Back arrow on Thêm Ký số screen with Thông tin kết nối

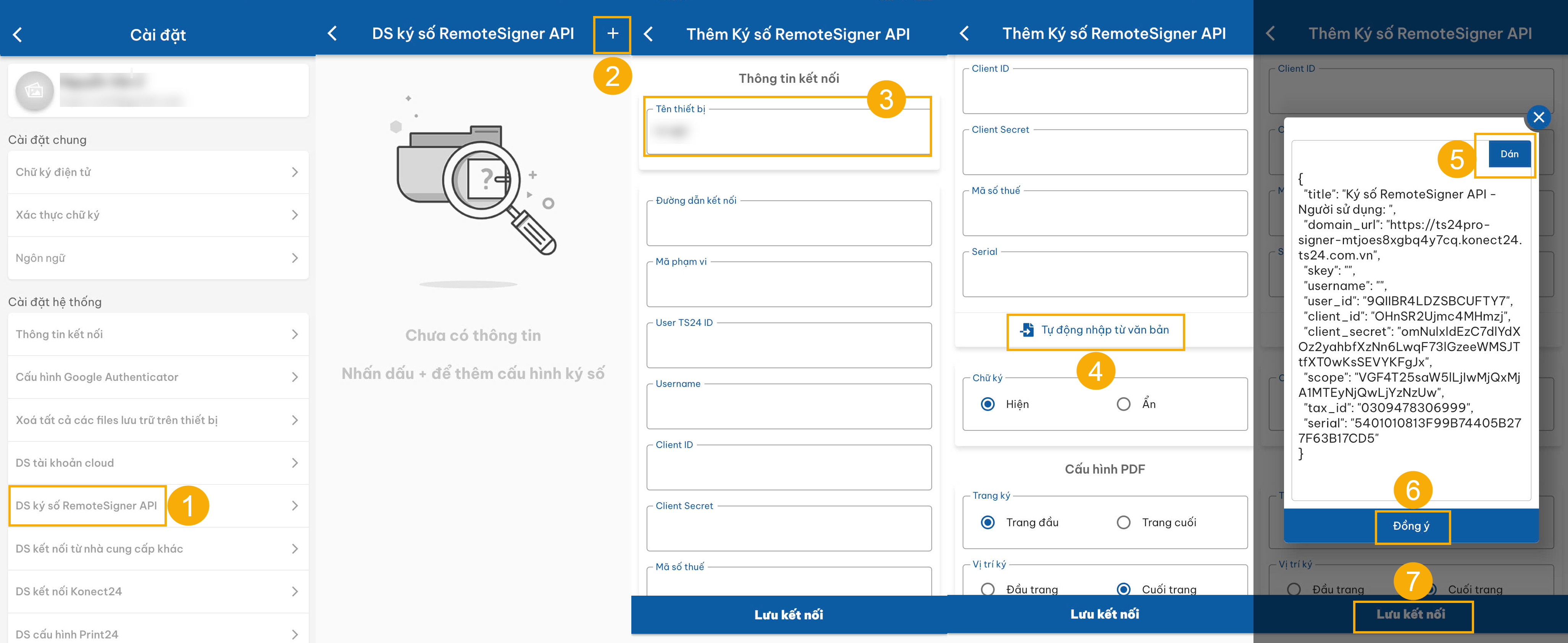[x=648, y=34]
